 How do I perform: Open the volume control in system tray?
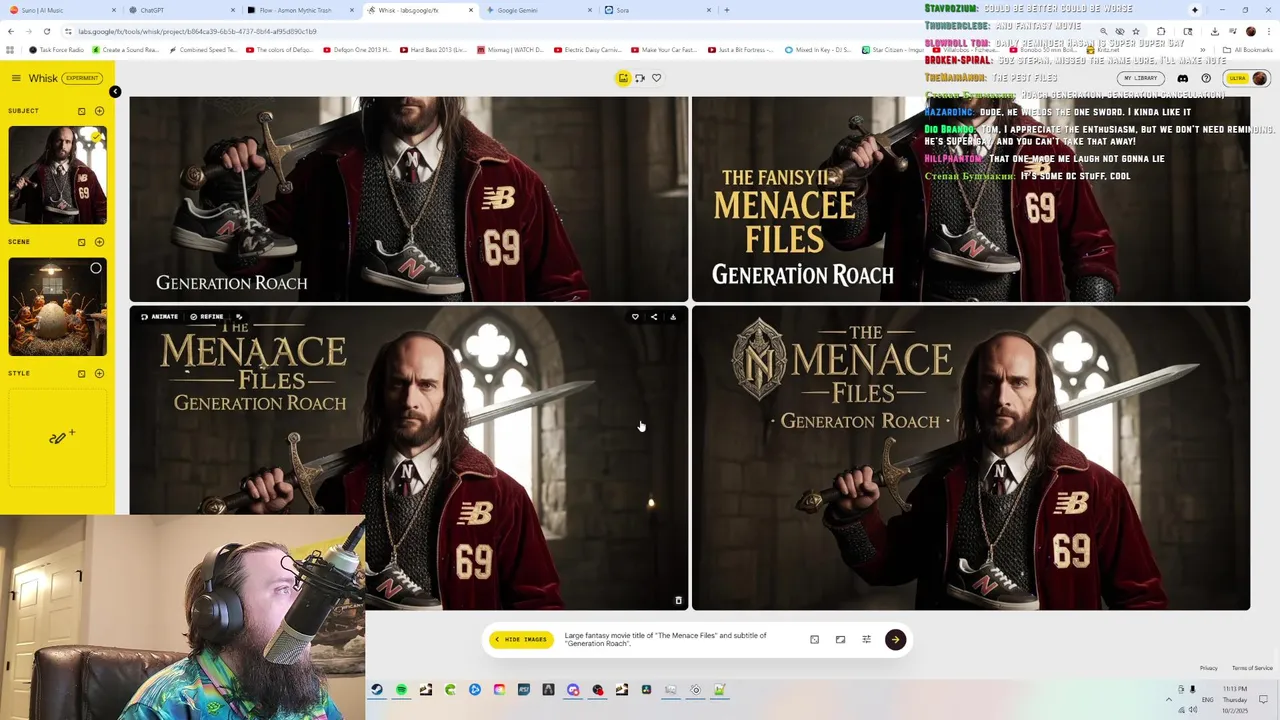tap(1193, 710)
